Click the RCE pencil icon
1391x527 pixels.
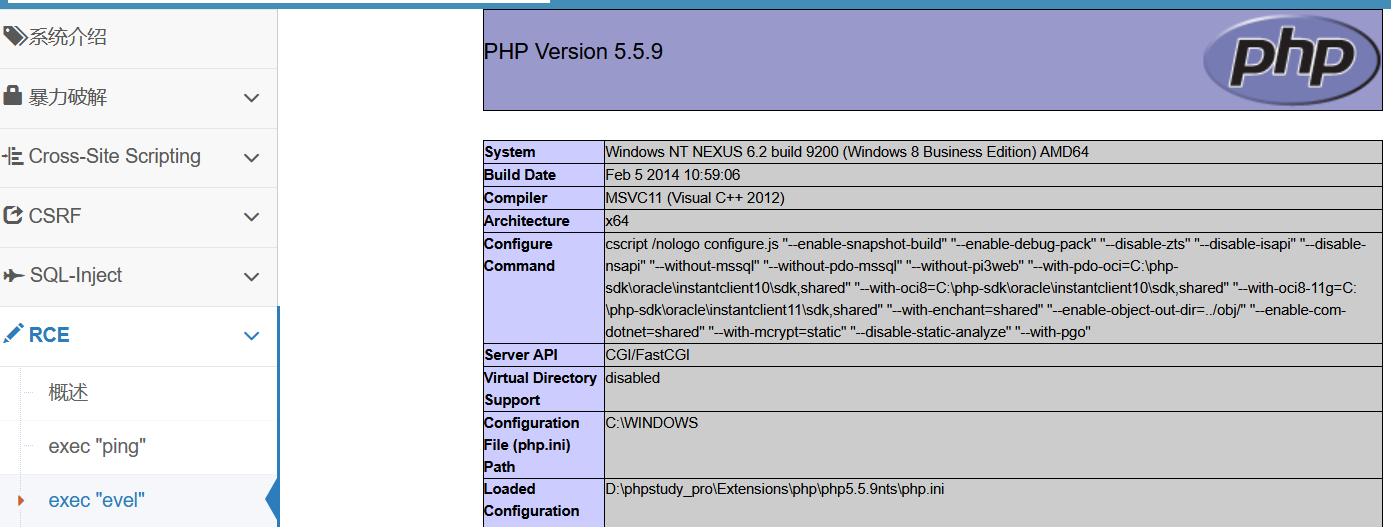(x=13, y=334)
